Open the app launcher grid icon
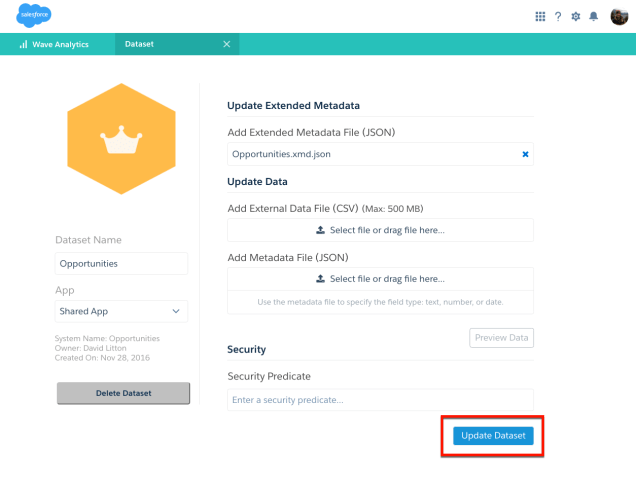This screenshot has width=636, height=479. click(541, 16)
